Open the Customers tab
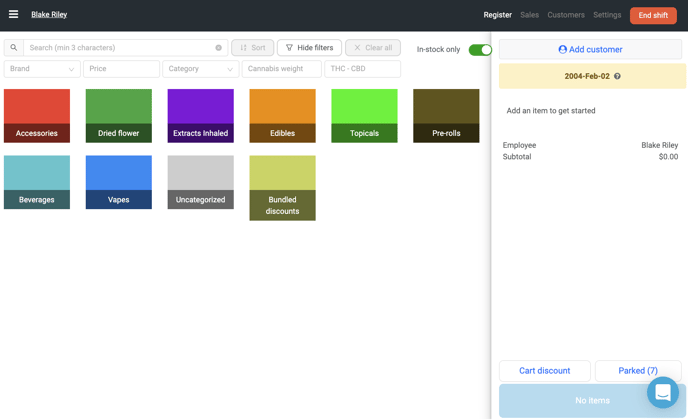This screenshot has width=688, height=420. pyautogui.click(x=566, y=15)
